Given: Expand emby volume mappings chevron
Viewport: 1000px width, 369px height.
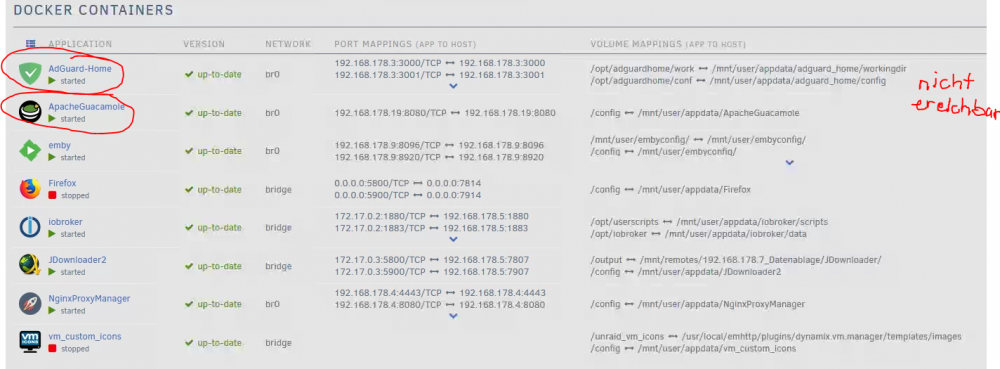Looking at the screenshot, I should tap(790, 163).
